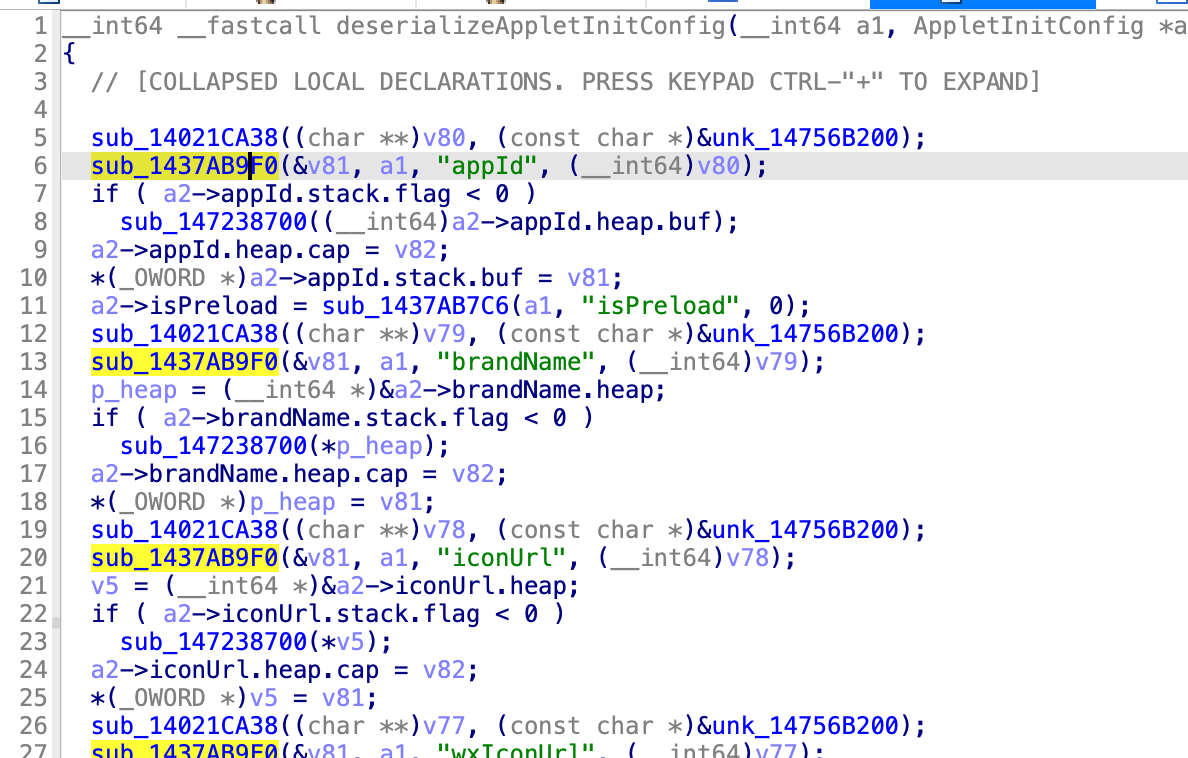Screen dimensions: 1188x758
Task: Click the deserializeAppletInitConfig function name
Action: click(530, 26)
